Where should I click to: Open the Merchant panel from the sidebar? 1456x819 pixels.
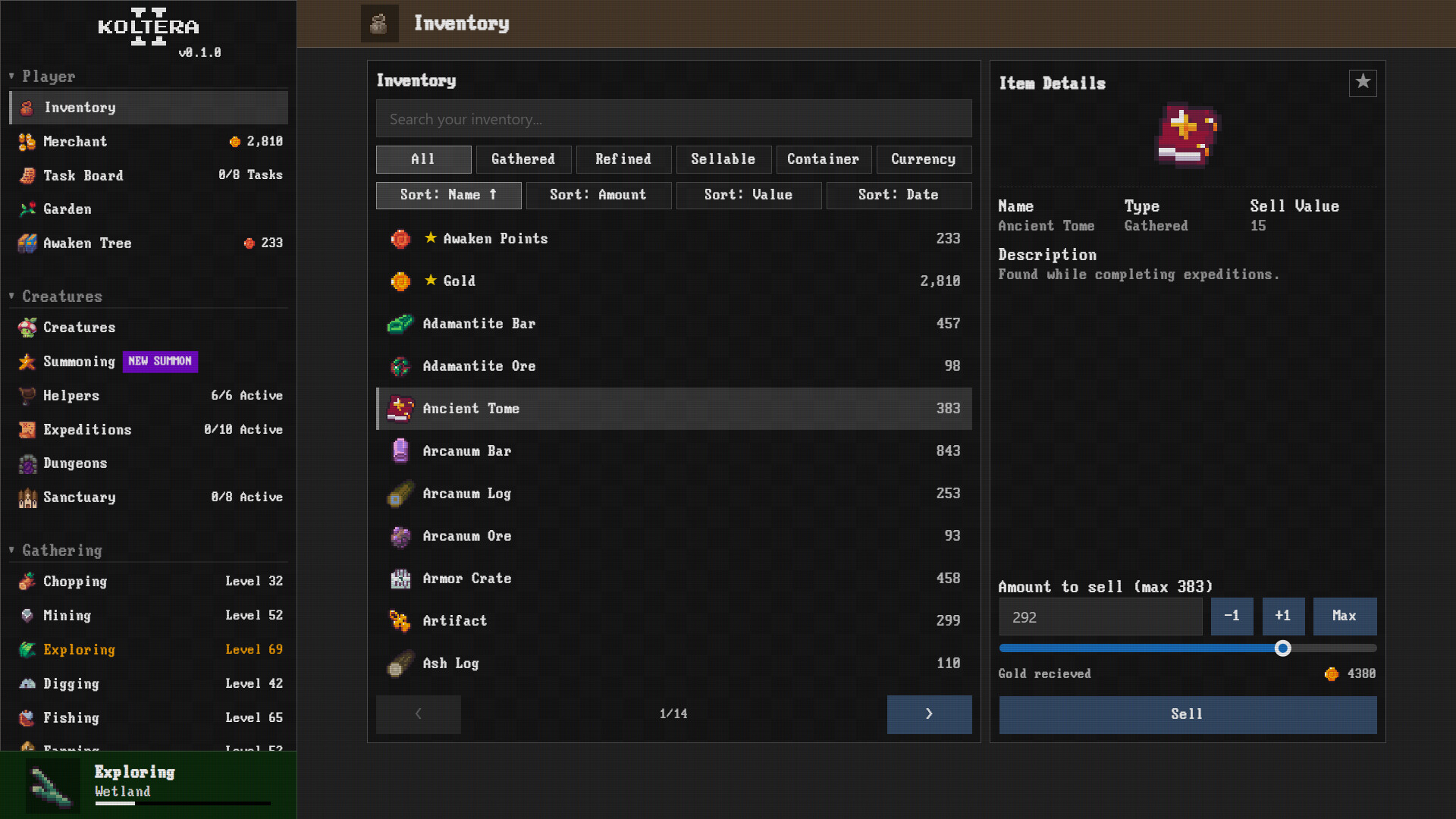point(74,142)
